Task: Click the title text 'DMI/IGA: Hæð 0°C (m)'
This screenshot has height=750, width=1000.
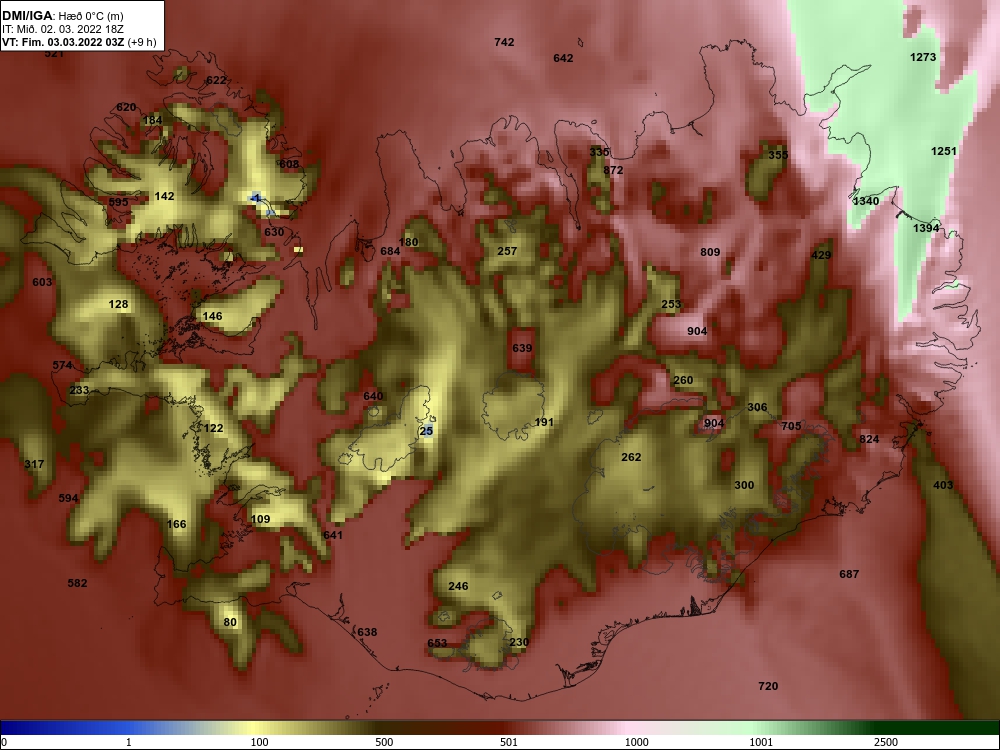Action: (x=62, y=16)
